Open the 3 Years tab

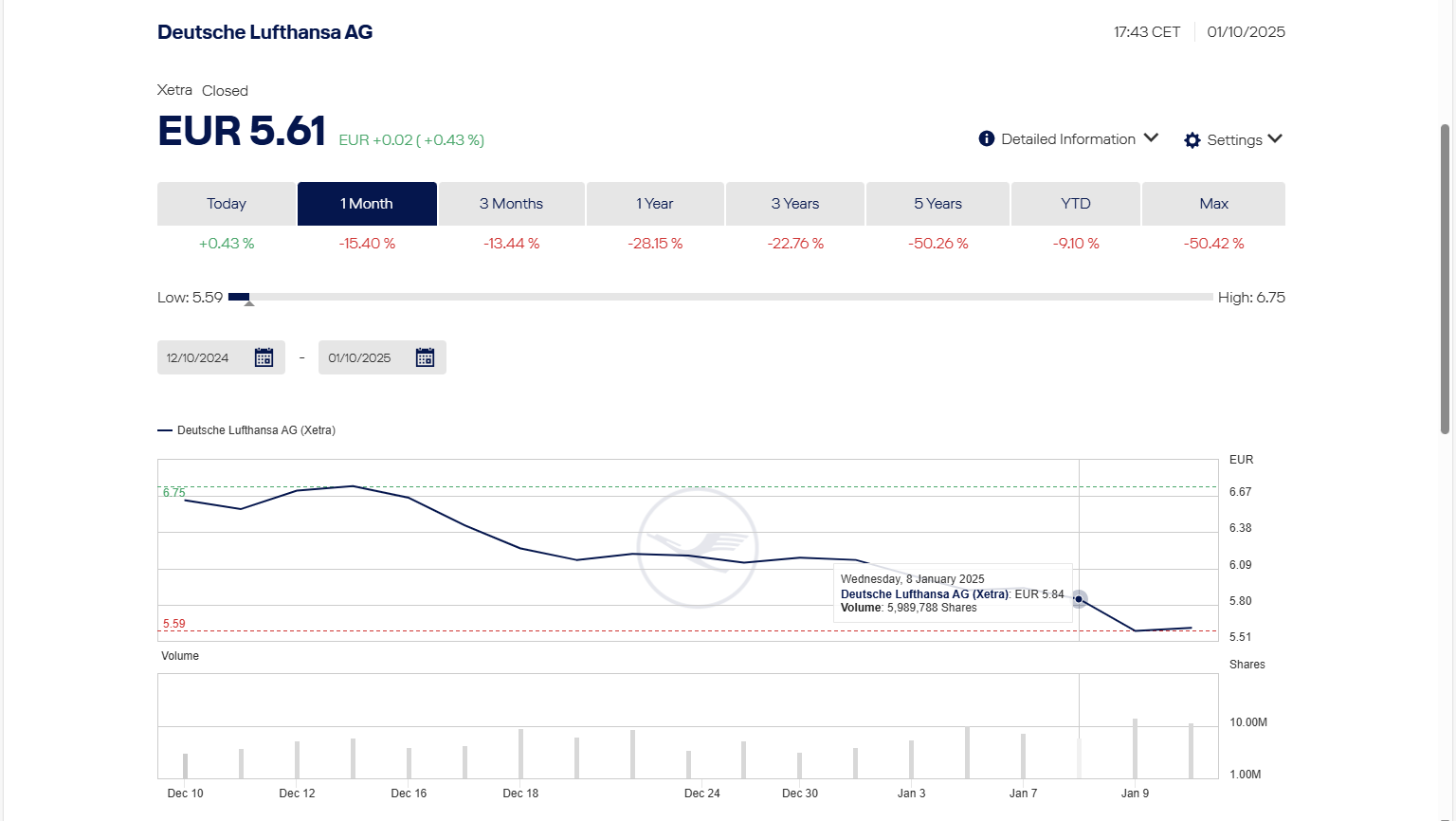click(795, 204)
